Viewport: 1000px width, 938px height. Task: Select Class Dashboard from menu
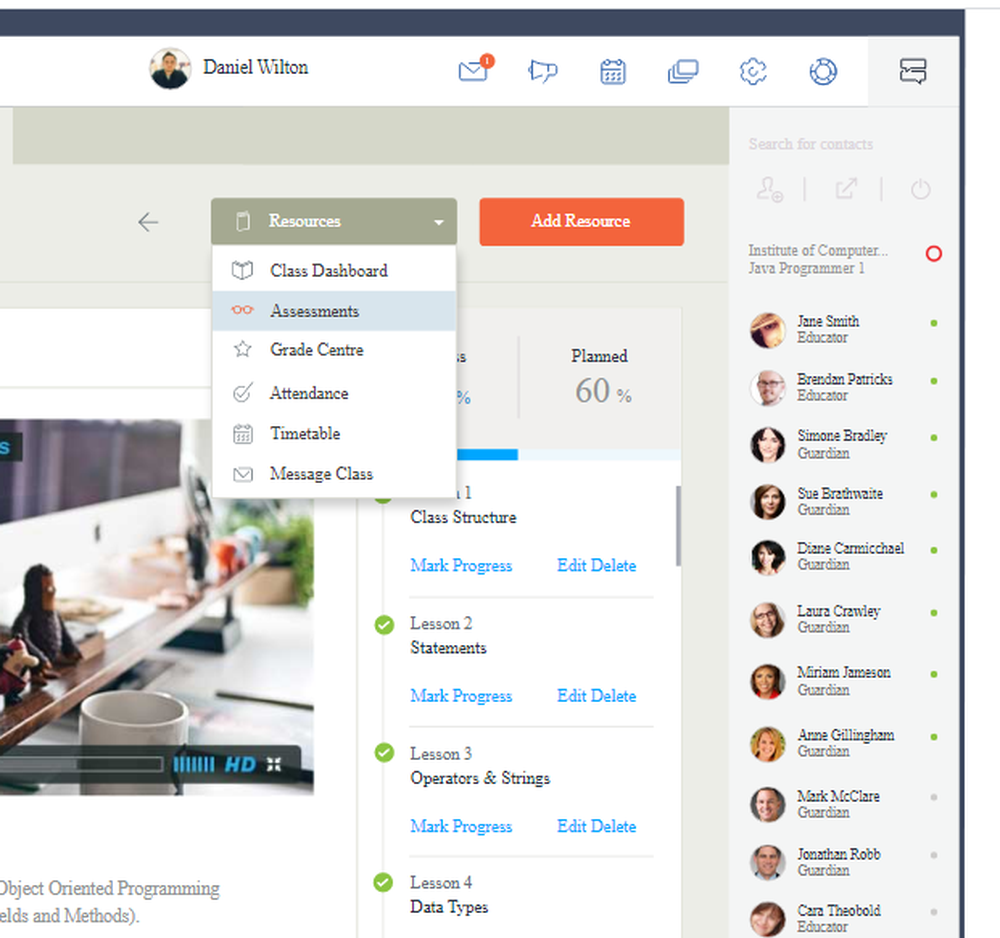334,270
